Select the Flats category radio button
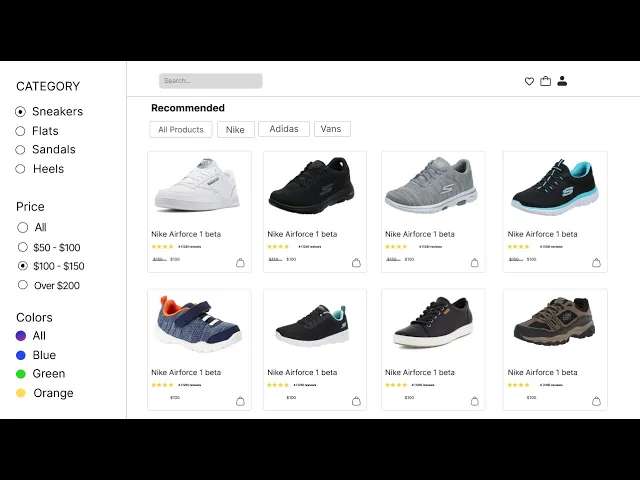 pyautogui.click(x=20, y=131)
